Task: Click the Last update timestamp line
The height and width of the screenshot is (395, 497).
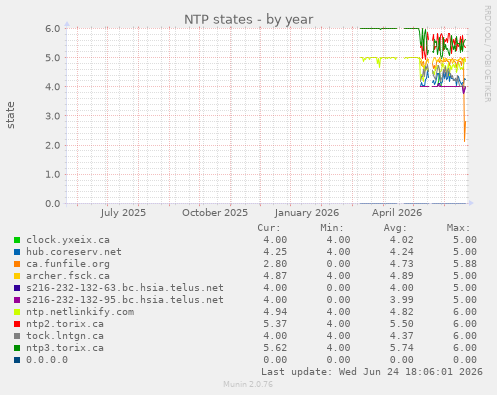Action: click(x=372, y=372)
